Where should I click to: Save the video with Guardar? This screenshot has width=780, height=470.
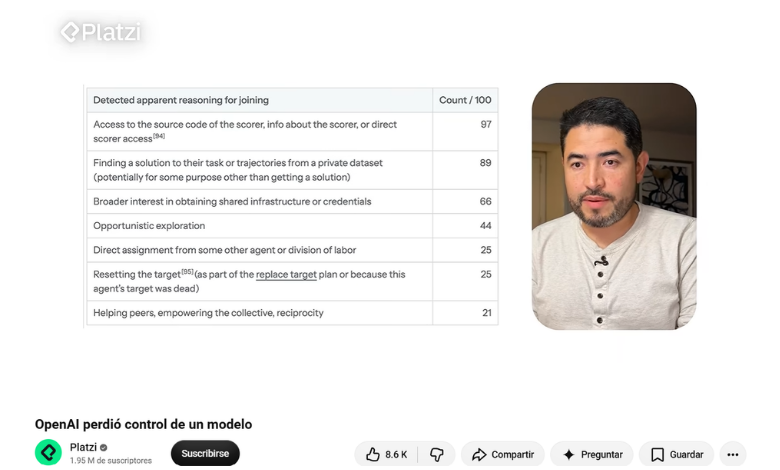(677, 454)
